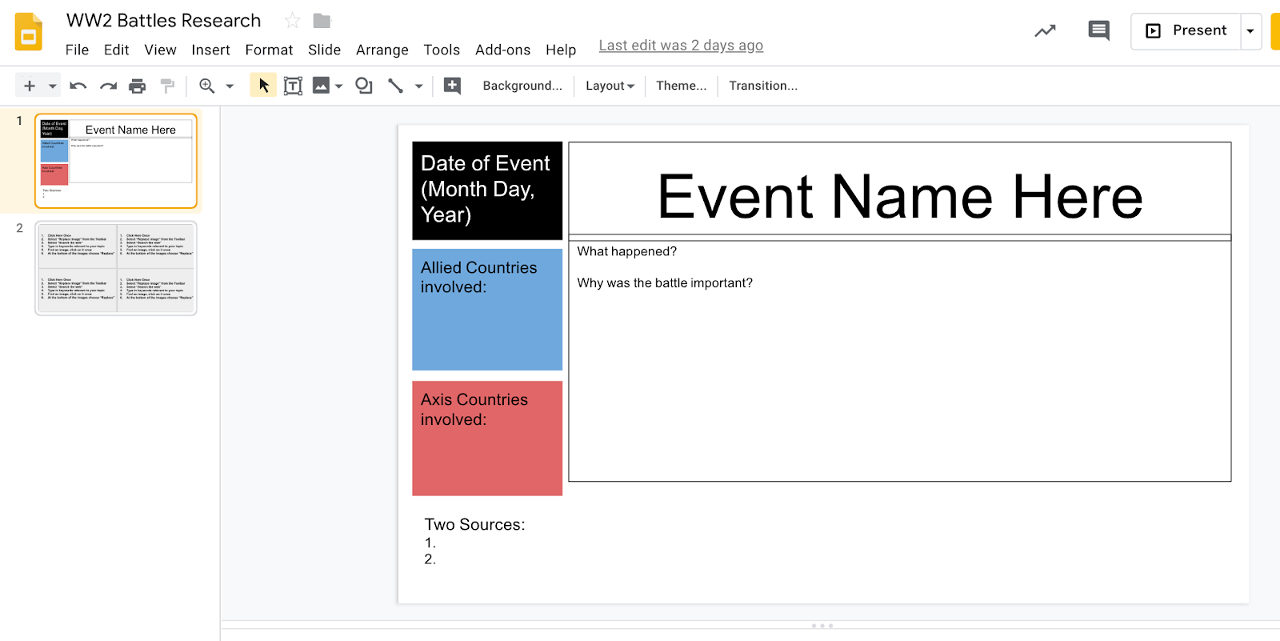Click 'Why was the battle important?' text
1280x641 pixels.
(x=665, y=283)
